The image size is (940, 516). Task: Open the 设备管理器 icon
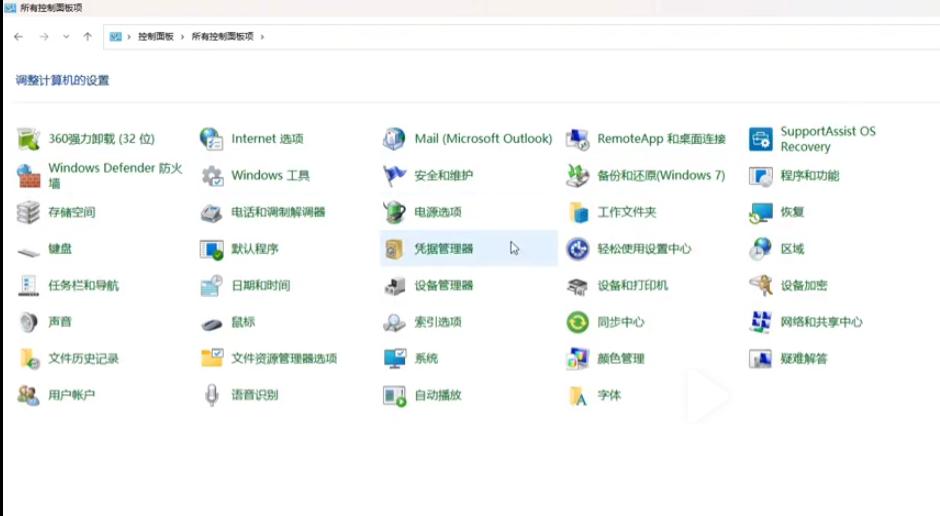coord(394,285)
